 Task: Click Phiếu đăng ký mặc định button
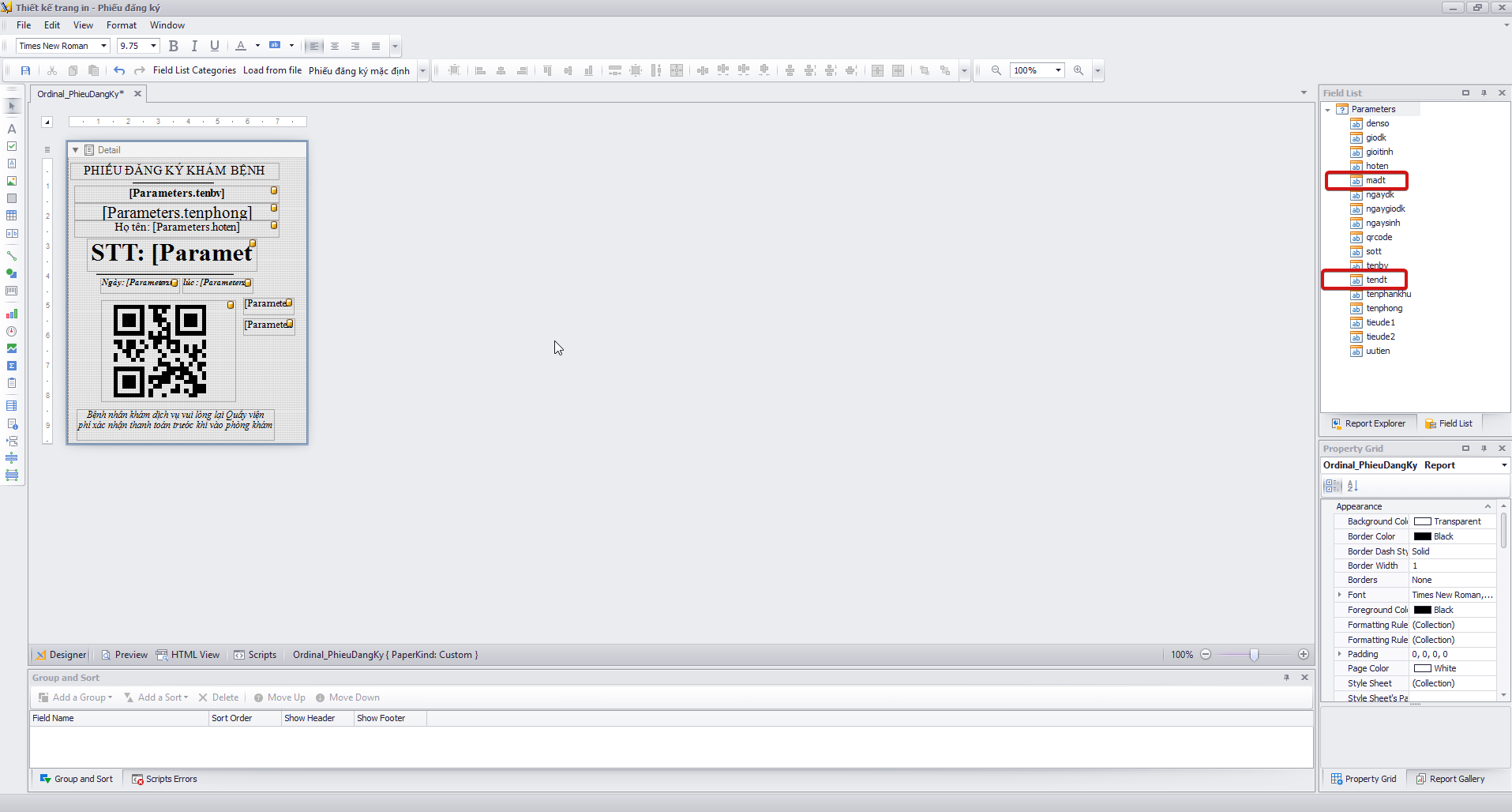tap(359, 70)
